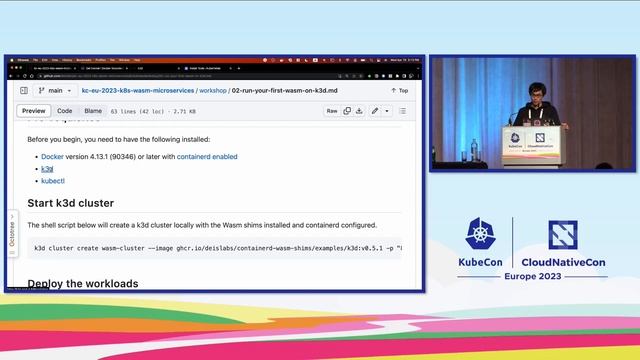Open the Apple menu in menu bar
The height and width of the screenshot is (360, 640).
pos(12,60)
